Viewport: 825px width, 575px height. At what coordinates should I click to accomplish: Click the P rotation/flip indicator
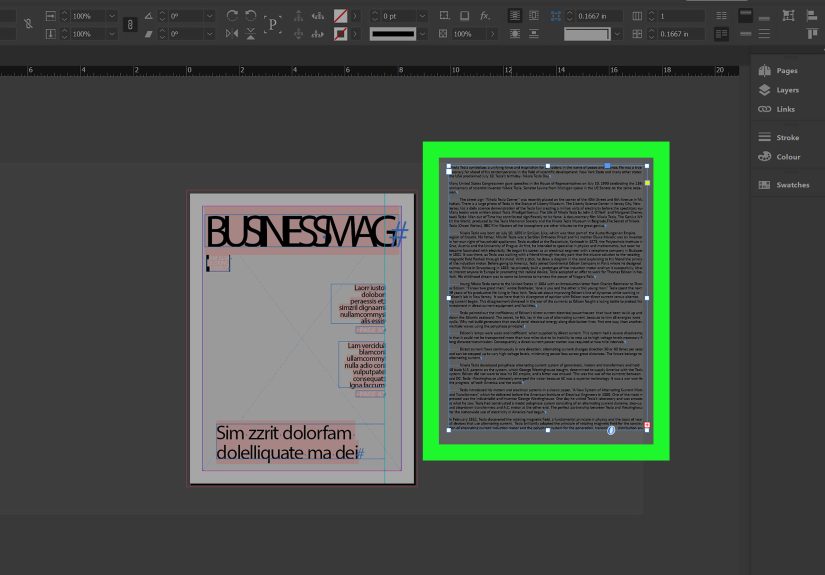(273, 24)
